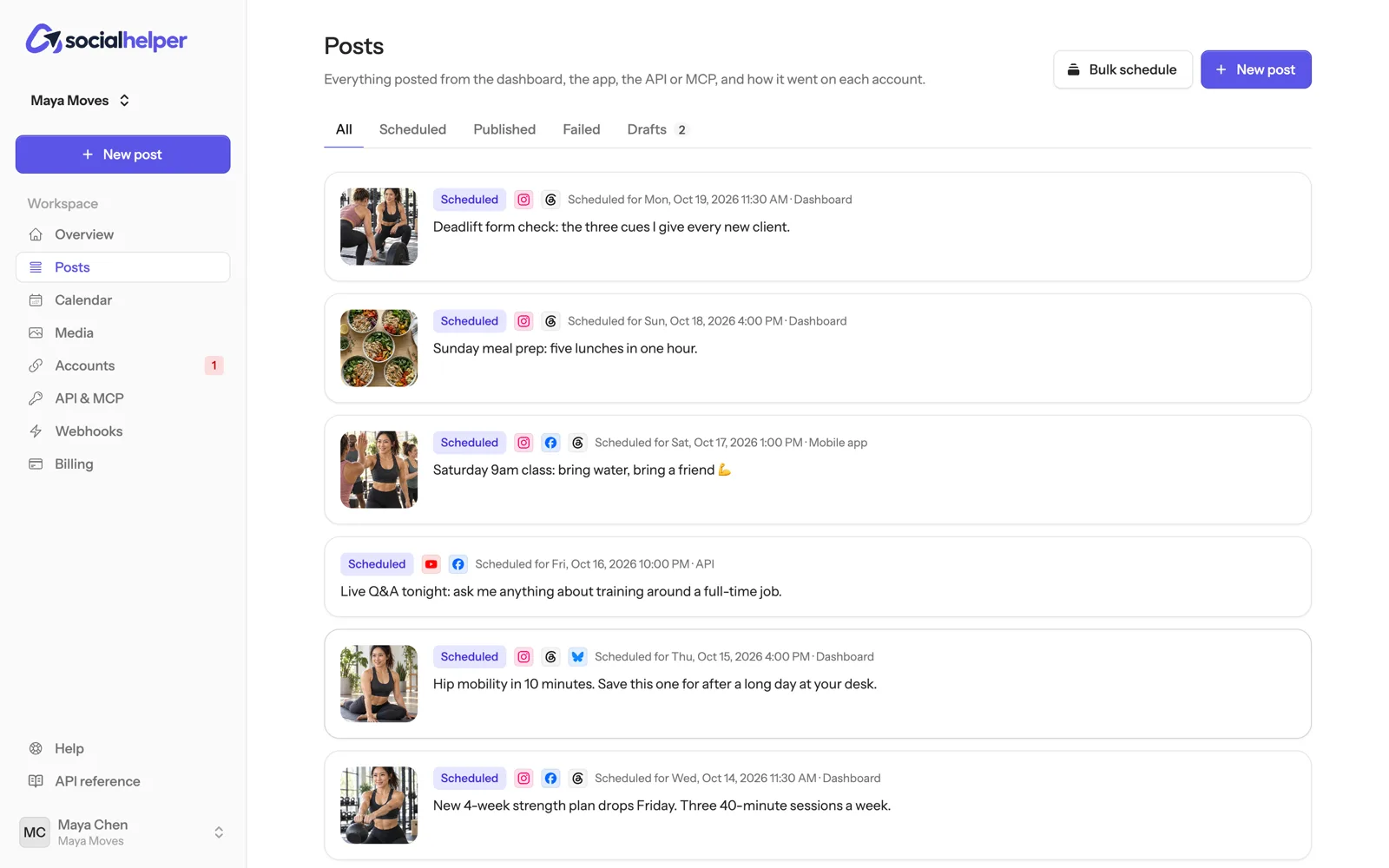Viewport: 1389px width, 868px height.
Task: Click Instagram icon on Sunday meal prep post
Action: (523, 321)
